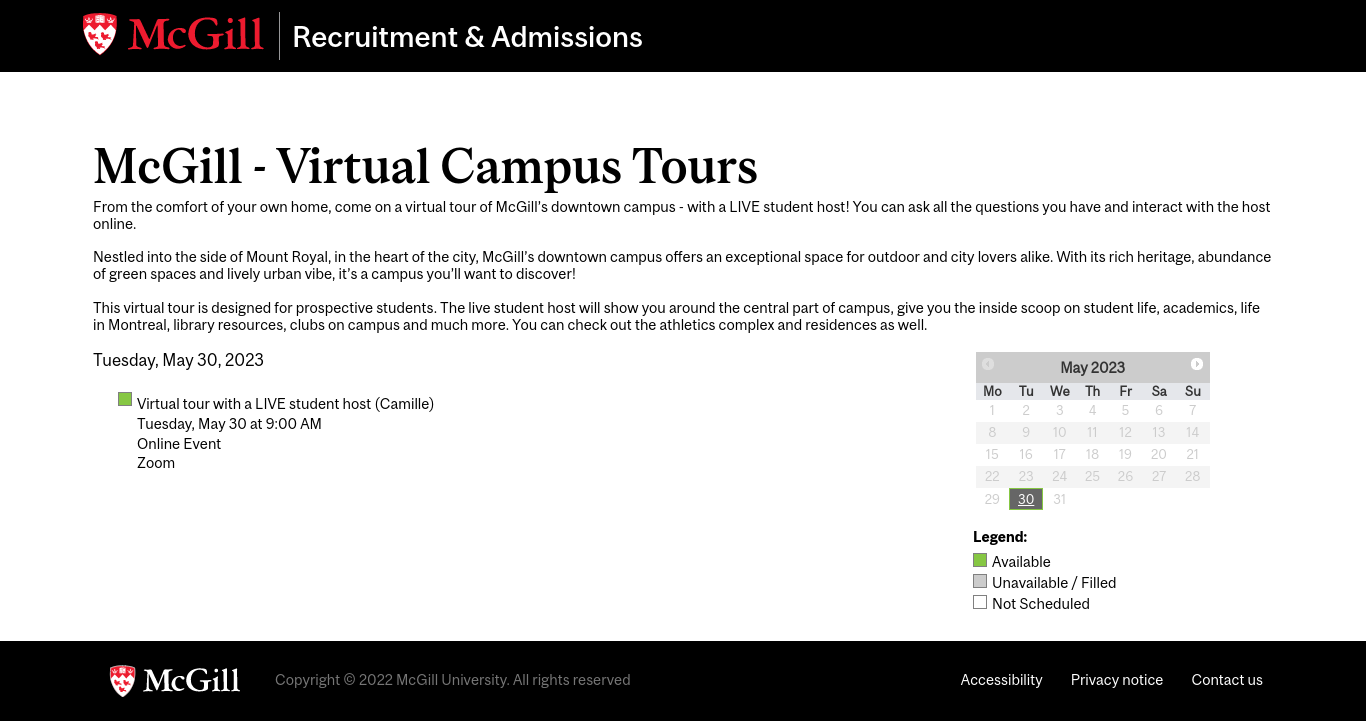
Task: Open the Accessibility footer link
Action: (1001, 680)
